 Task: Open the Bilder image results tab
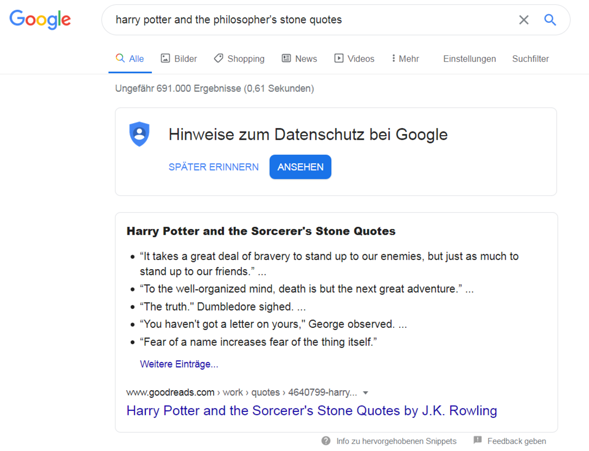(x=179, y=59)
